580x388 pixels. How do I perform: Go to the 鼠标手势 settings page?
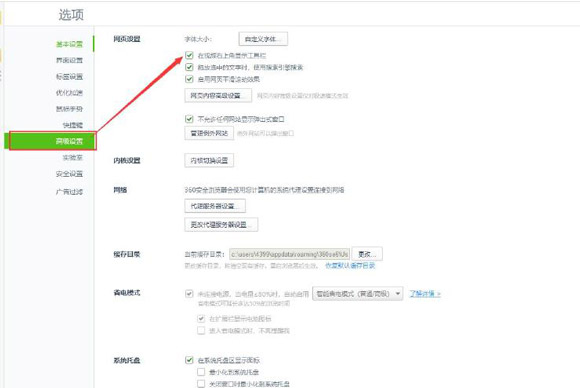tap(69, 109)
